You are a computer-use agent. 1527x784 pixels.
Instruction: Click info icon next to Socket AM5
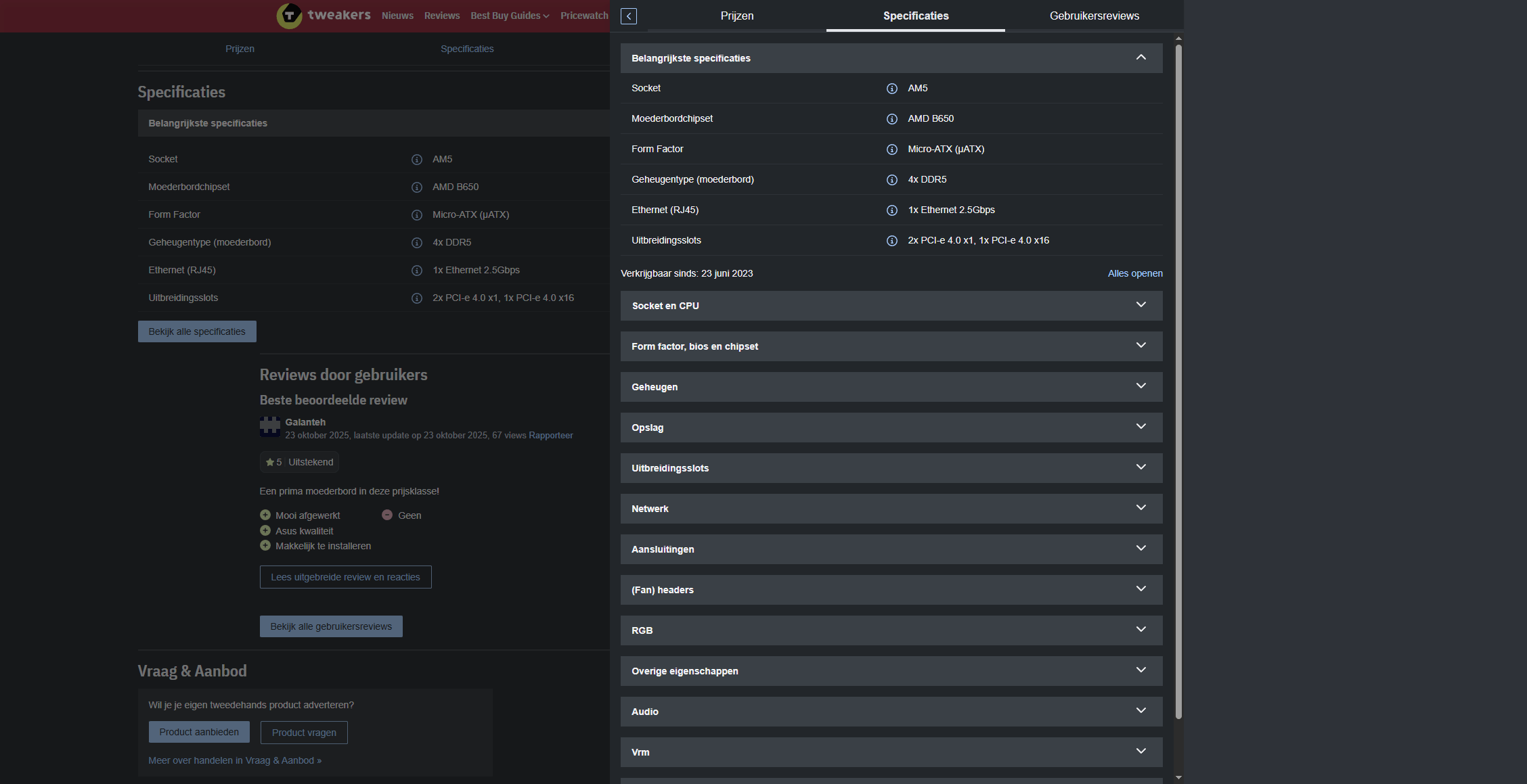pos(891,89)
